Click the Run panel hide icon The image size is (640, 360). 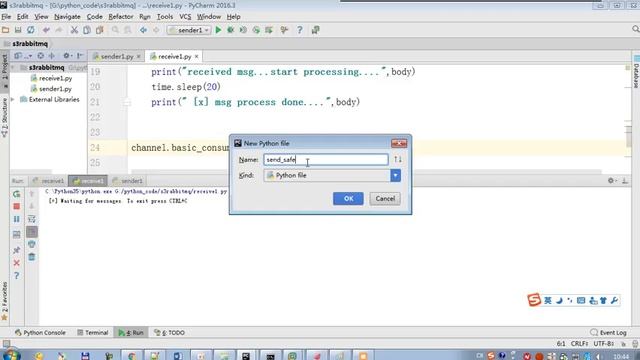(625, 180)
